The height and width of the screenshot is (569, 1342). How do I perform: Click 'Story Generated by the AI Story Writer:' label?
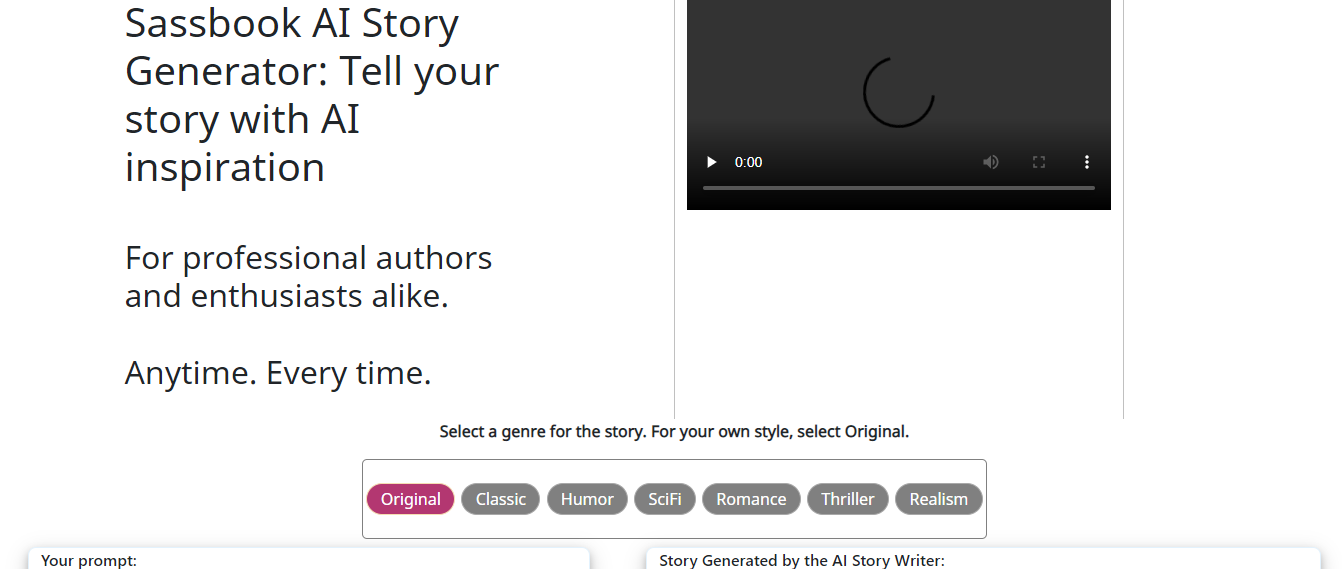click(802, 561)
